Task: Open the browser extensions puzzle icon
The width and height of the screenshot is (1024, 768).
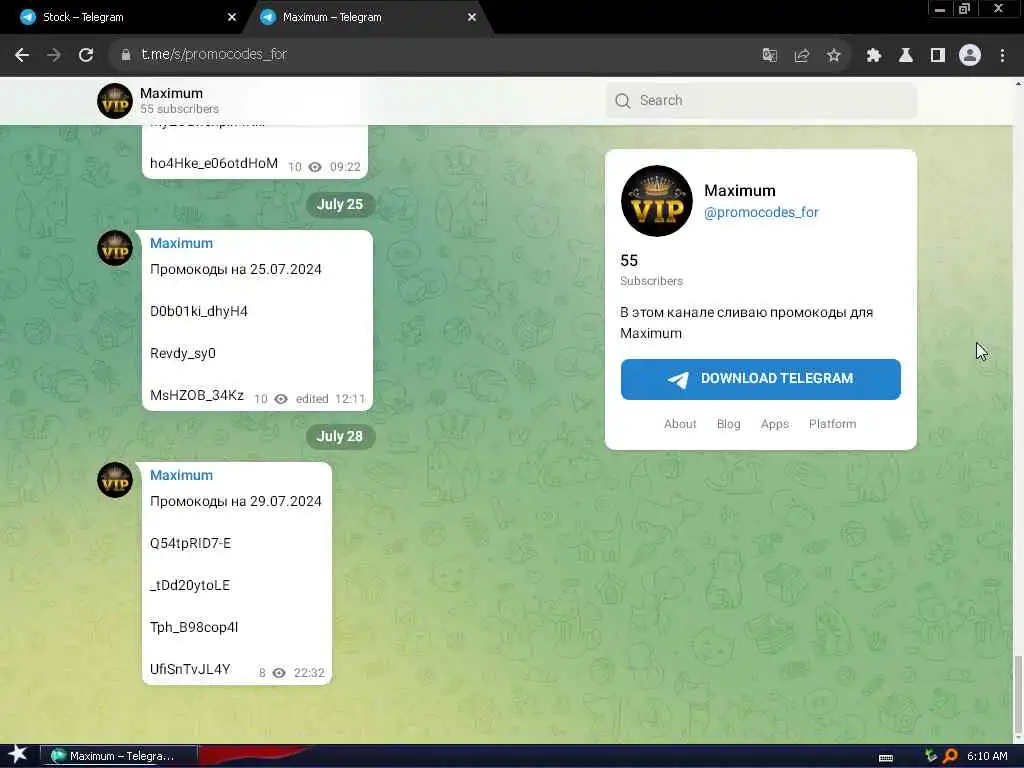Action: pyautogui.click(x=874, y=56)
